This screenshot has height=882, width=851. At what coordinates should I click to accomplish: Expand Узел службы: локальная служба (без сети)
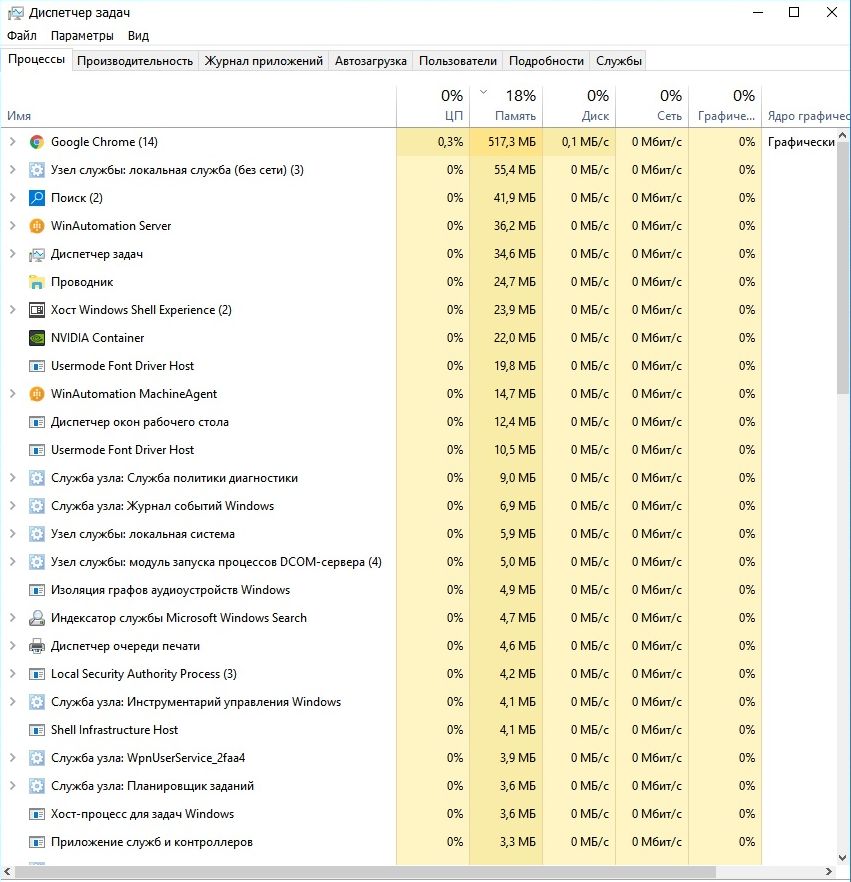click(12, 170)
